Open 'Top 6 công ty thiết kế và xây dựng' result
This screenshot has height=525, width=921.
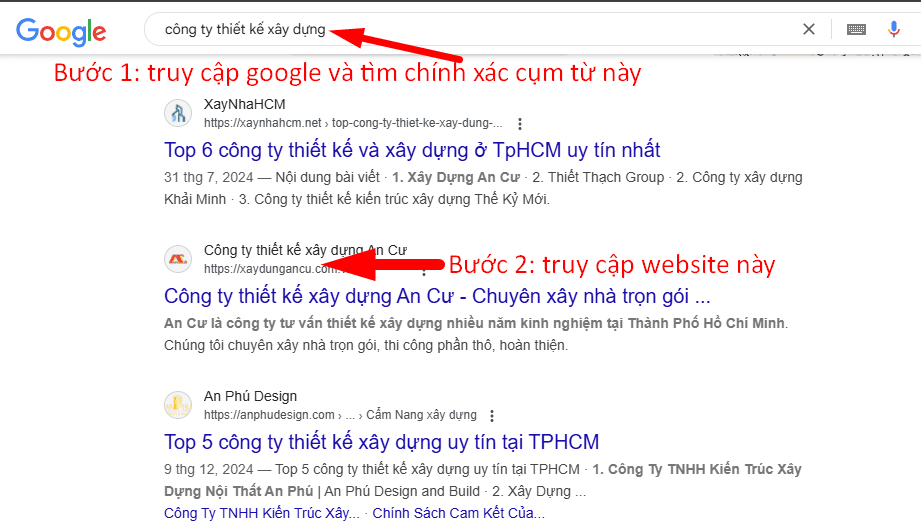[x=412, y=150]
